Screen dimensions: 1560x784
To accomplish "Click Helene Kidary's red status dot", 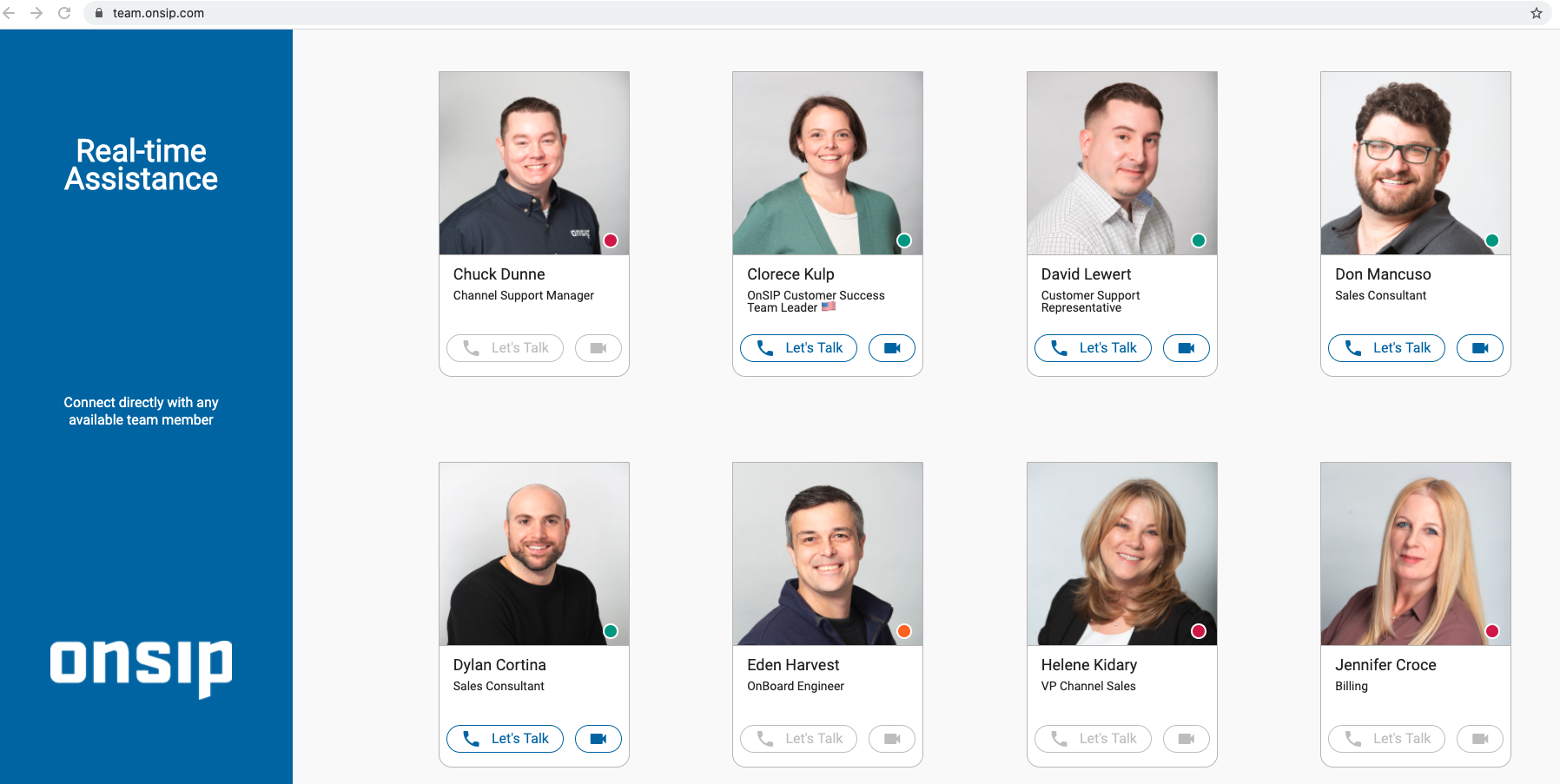I will point(1198,631).
